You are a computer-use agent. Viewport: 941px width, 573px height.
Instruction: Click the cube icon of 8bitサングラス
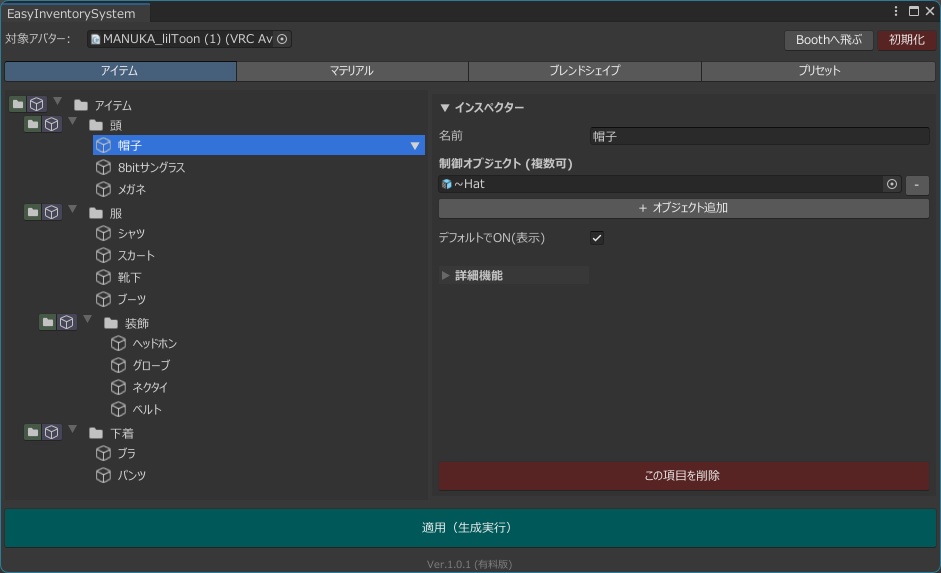click(104, 167)
